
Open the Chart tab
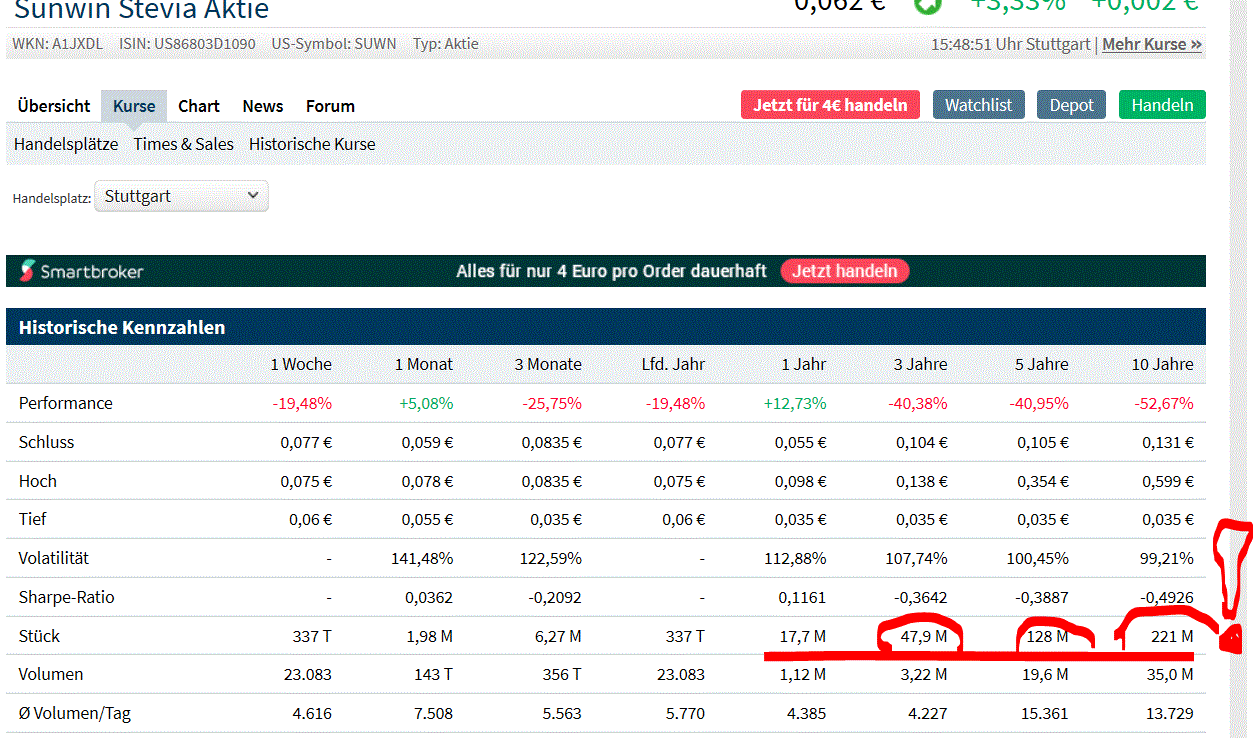tap(199, 106)
